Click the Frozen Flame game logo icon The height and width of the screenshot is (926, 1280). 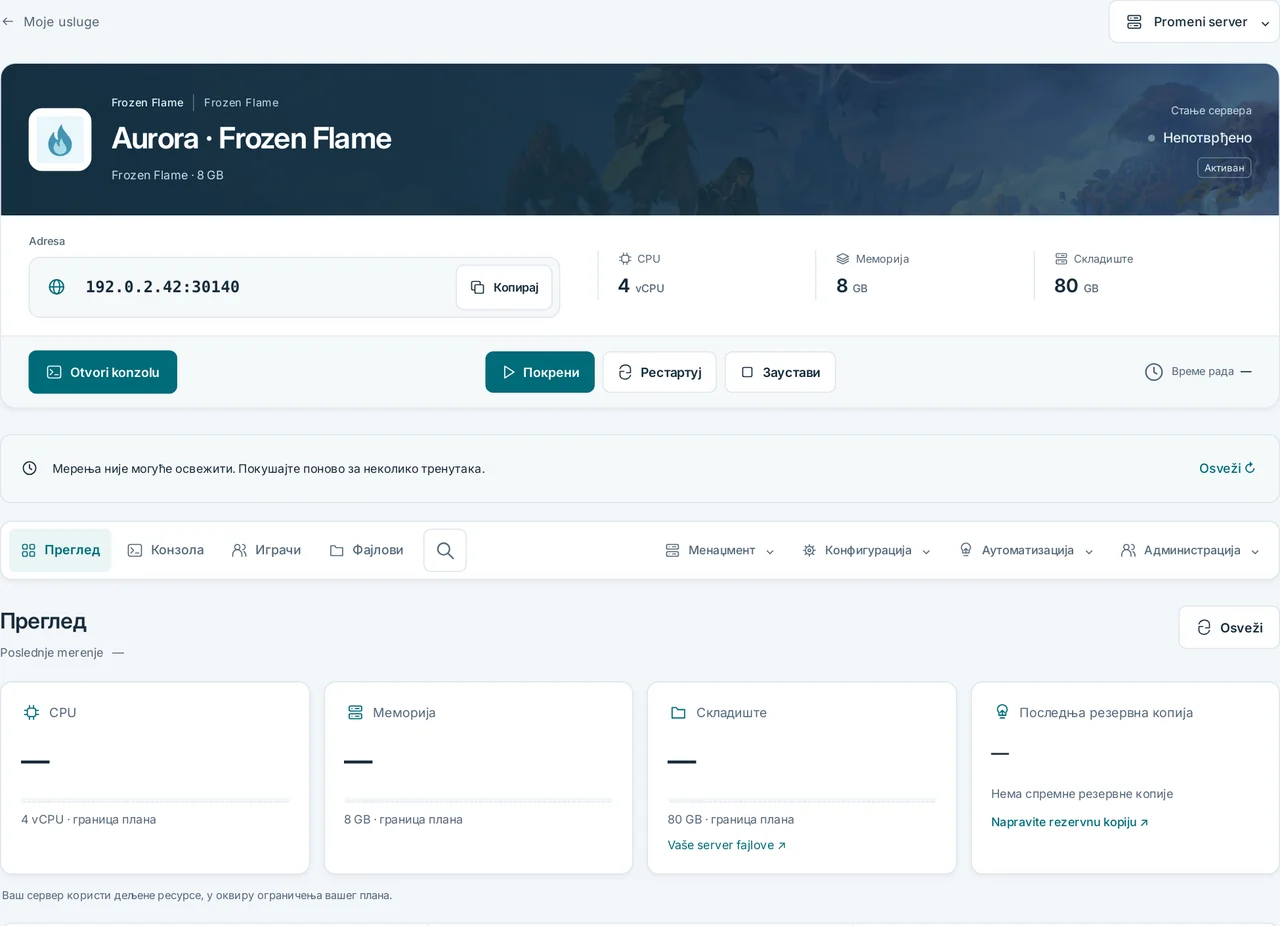[x=60, y=140]
